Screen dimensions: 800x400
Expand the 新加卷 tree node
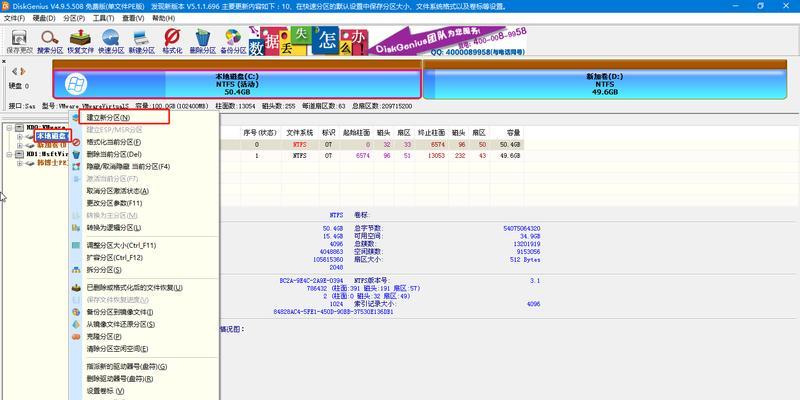pyautogui.click(x=20, y=145)
